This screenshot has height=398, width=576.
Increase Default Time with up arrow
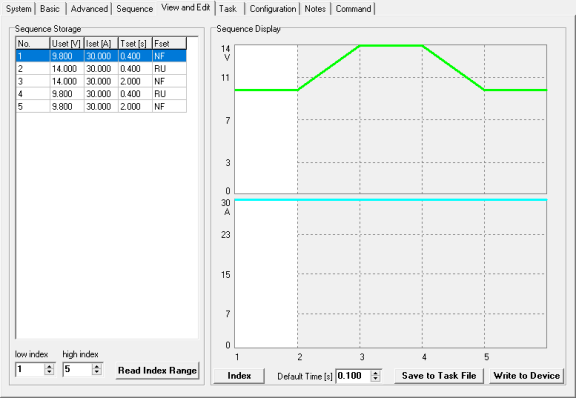375,373
